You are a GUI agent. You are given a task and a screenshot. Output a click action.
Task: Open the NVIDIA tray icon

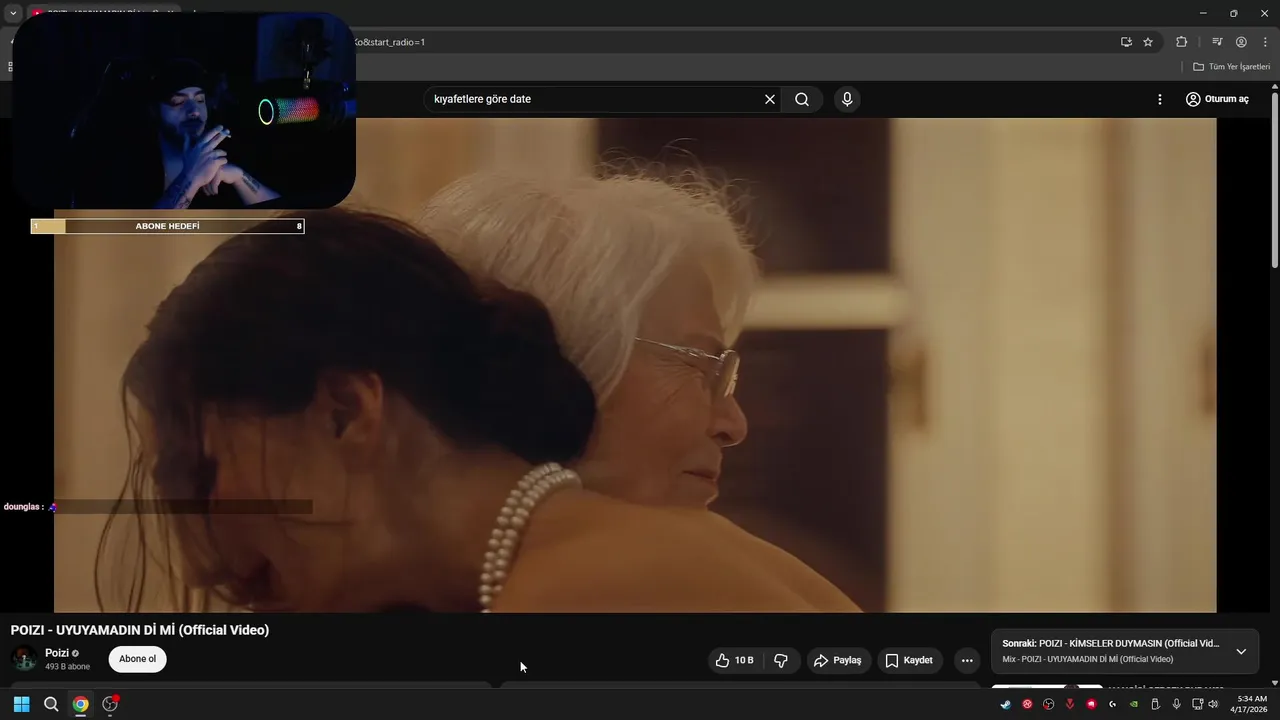[1134, 704]
